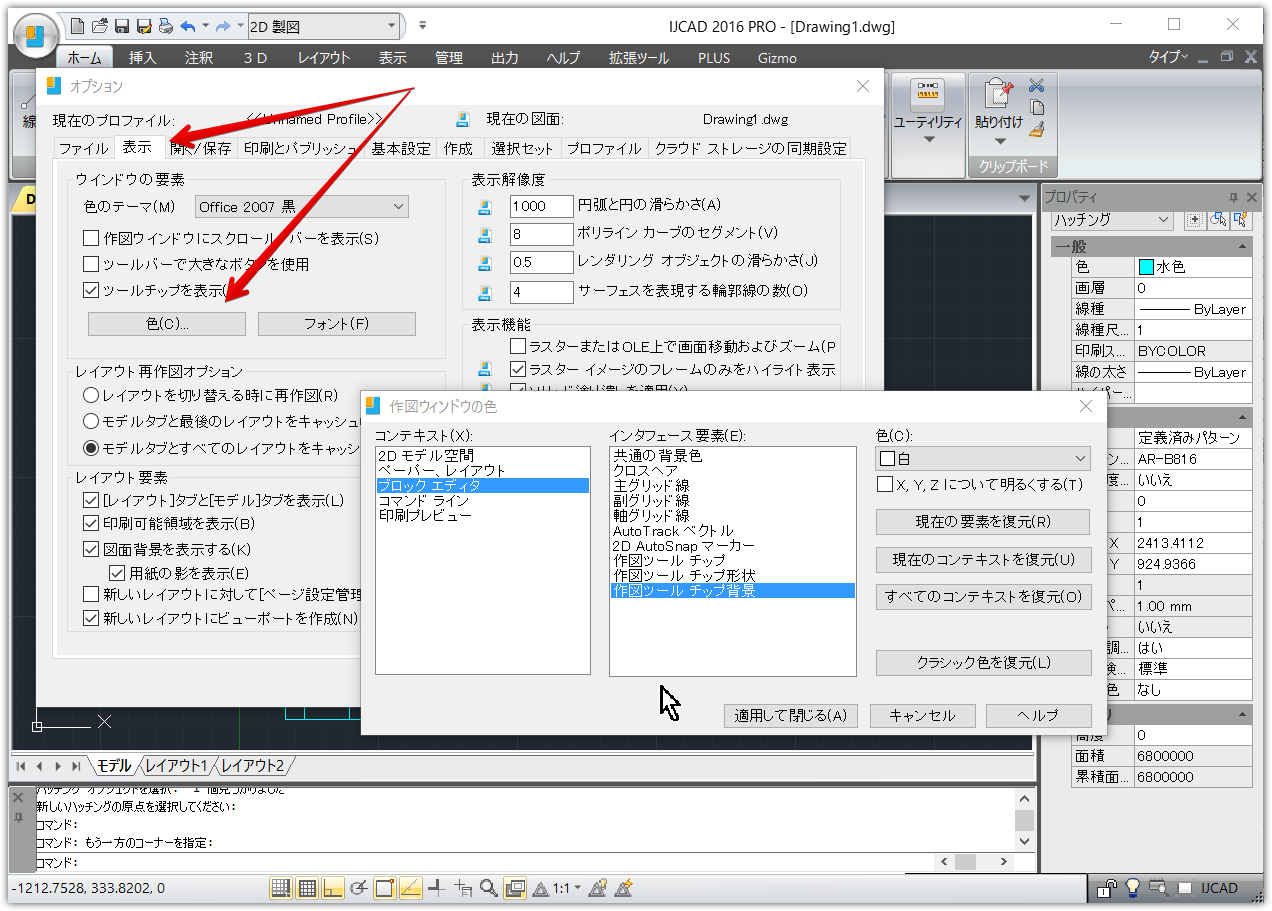
Task: Open the object type dropdown showing ハッチング
Action: point(1111,220)
